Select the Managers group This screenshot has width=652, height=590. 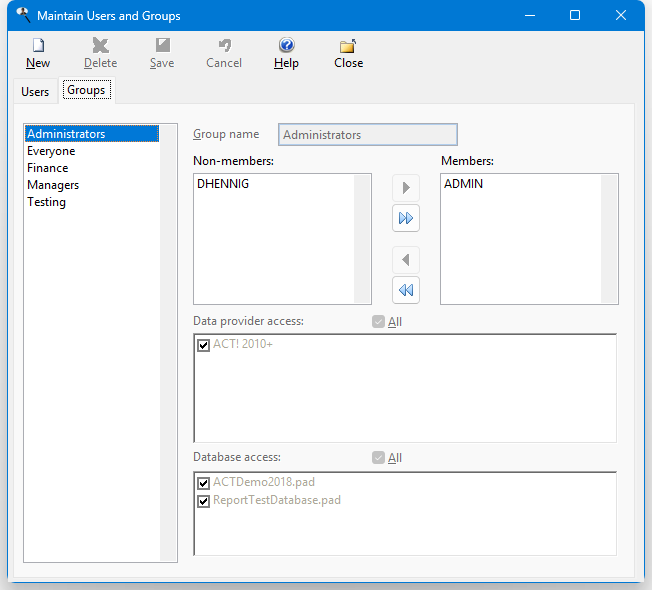click(53, 185)
